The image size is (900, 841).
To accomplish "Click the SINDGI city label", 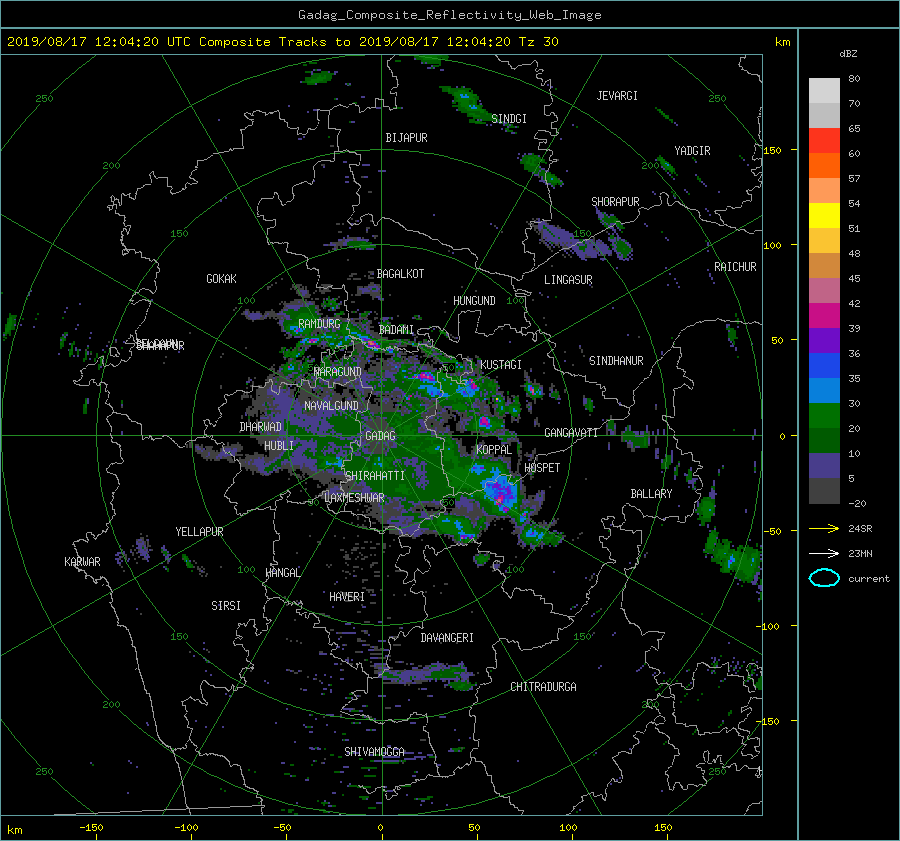I will pos(509,119).
